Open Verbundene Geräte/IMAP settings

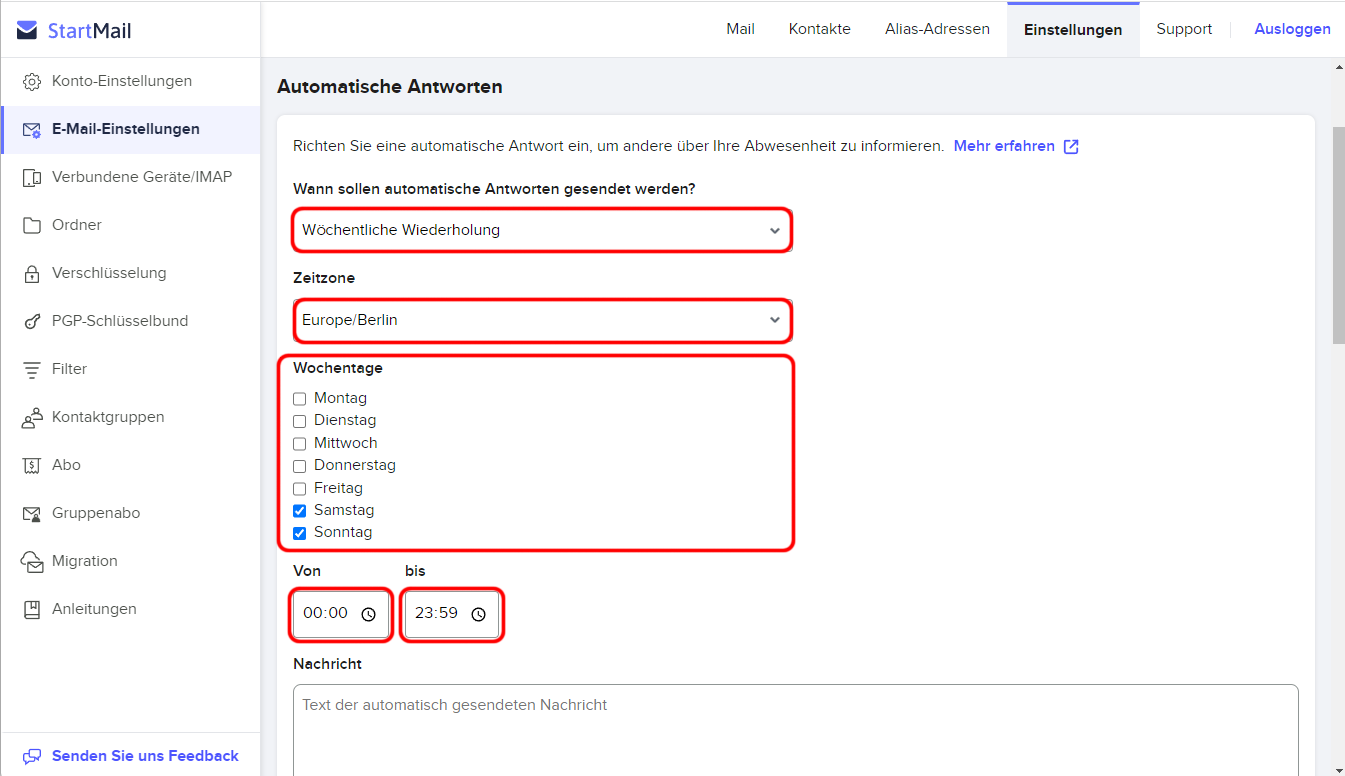130,177
